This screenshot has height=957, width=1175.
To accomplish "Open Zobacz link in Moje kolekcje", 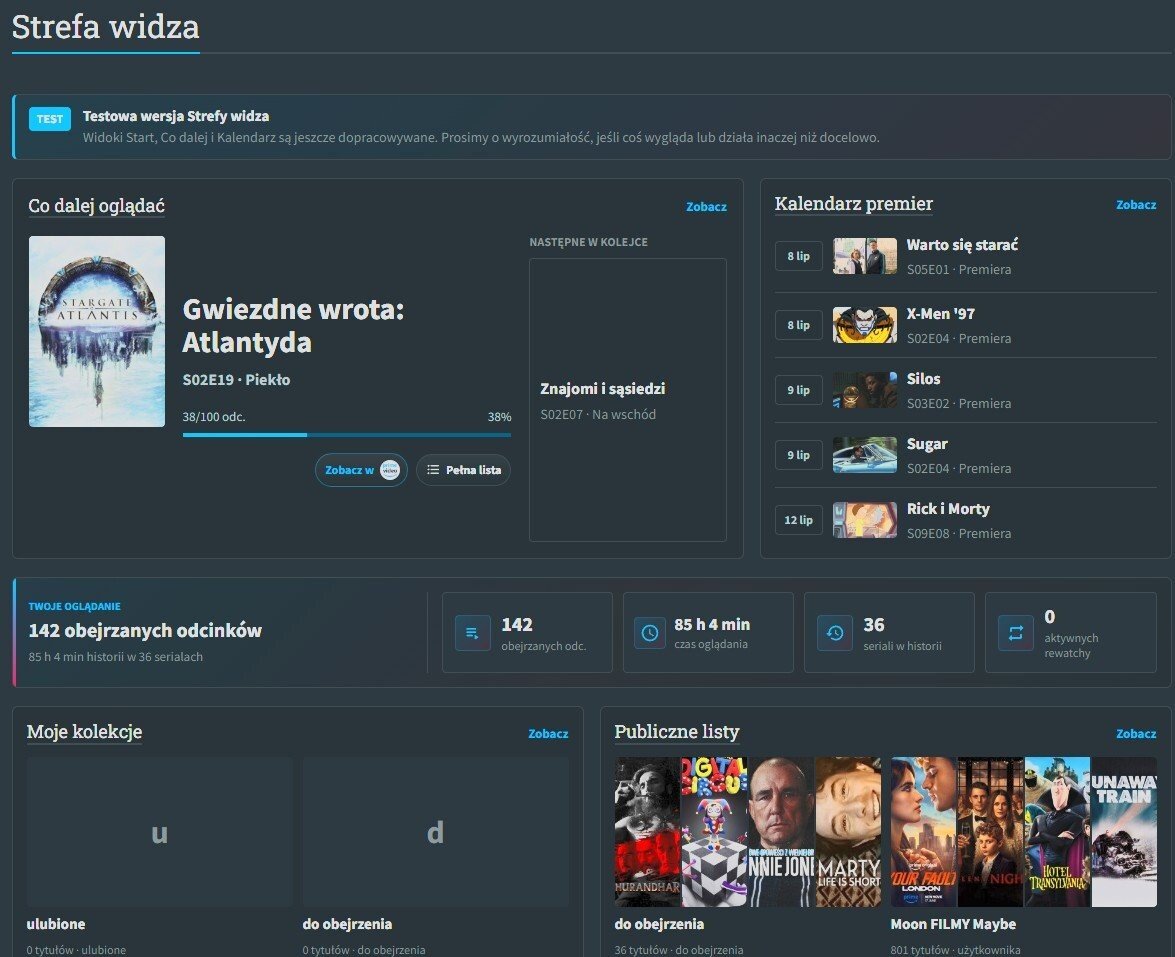I will click(x=548, y=734).
